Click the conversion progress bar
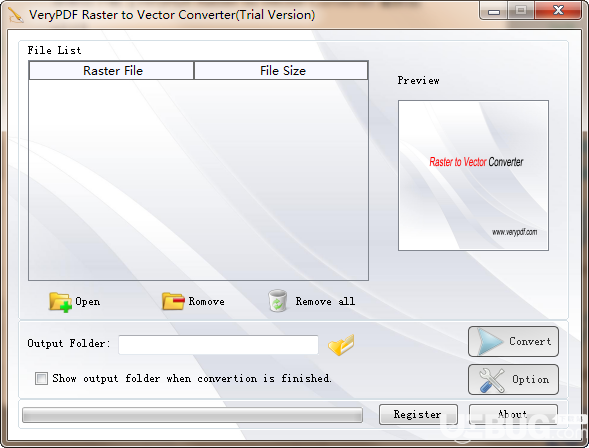 pos(192,415)
